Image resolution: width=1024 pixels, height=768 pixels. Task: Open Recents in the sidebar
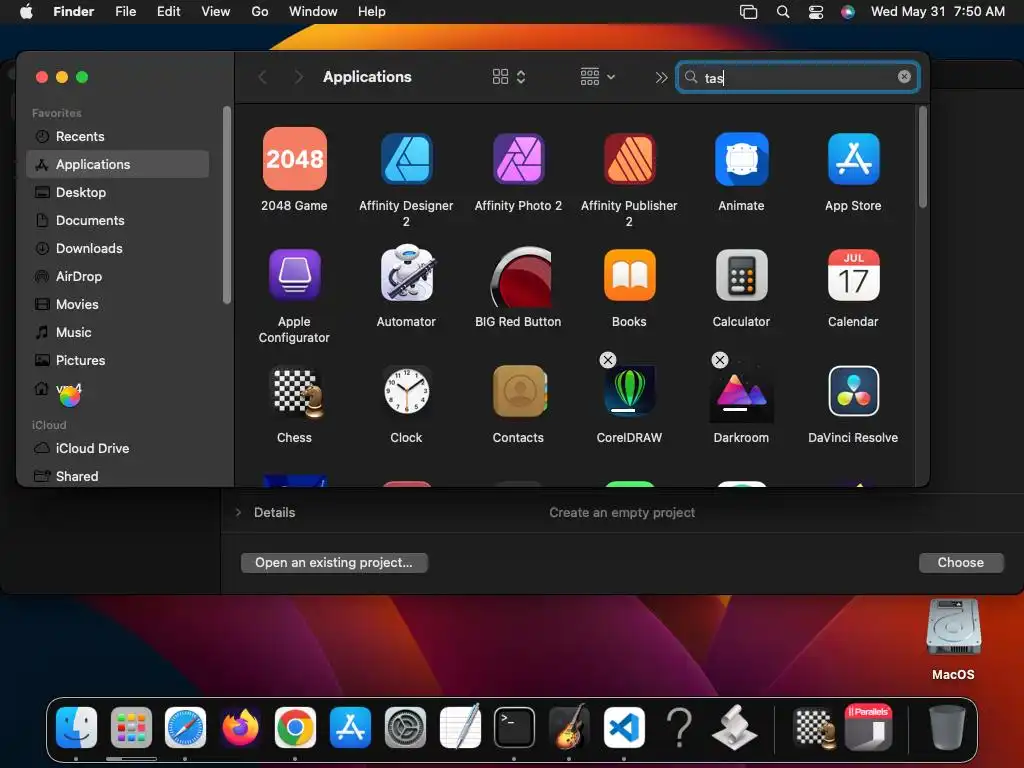pos(118,136)
